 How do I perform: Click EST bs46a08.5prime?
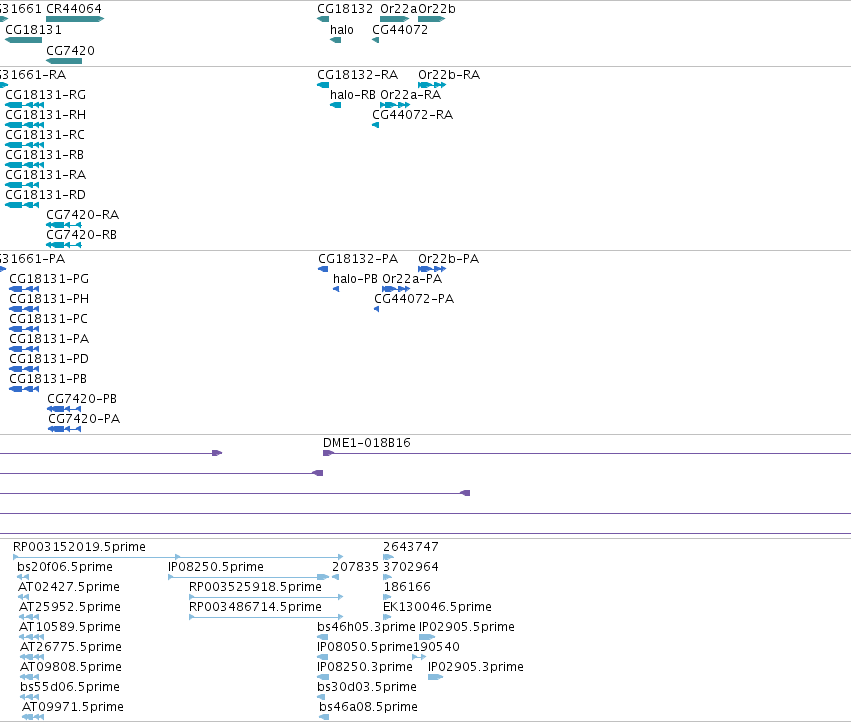[369, 707]
